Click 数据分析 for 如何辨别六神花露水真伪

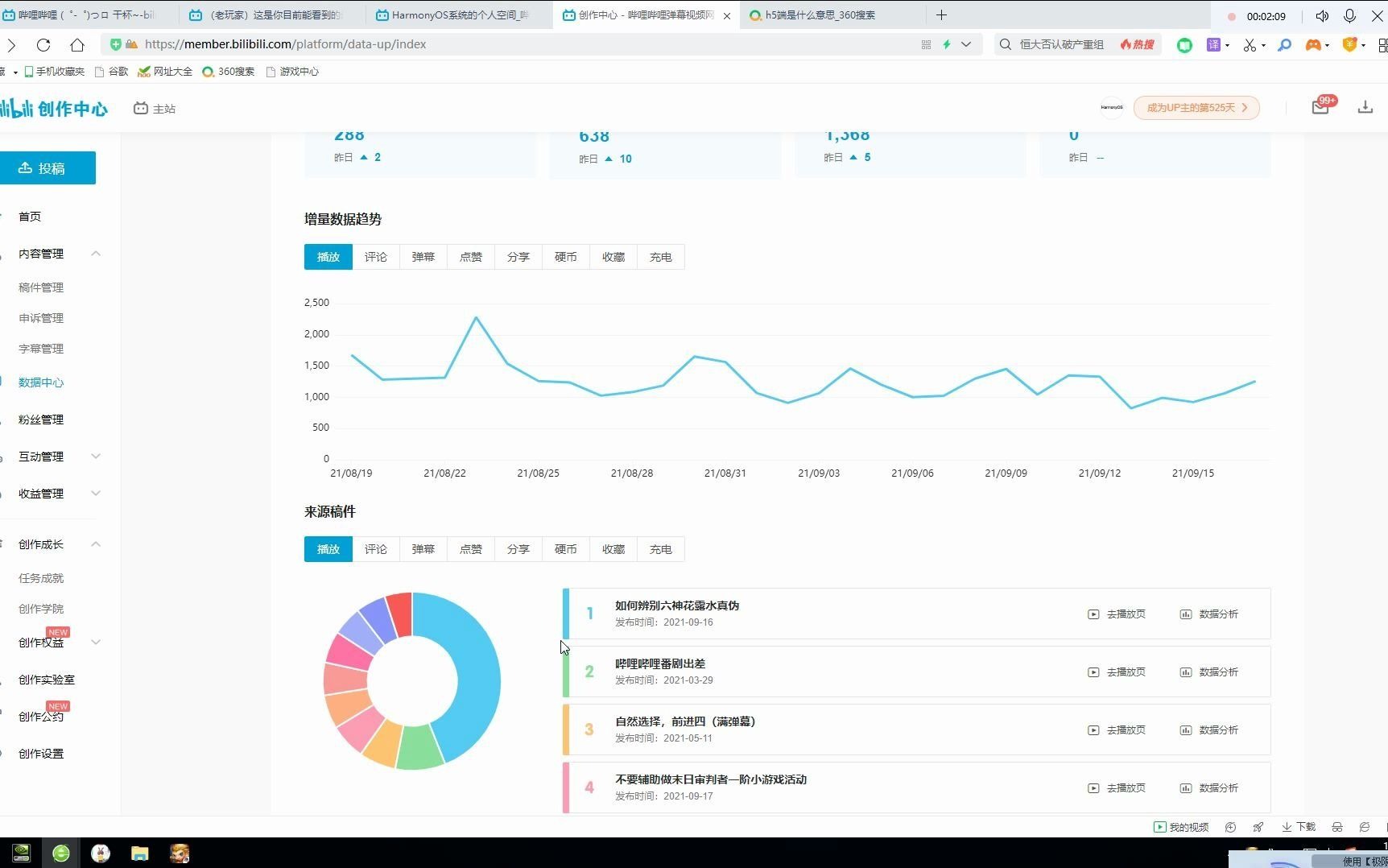1209,614
